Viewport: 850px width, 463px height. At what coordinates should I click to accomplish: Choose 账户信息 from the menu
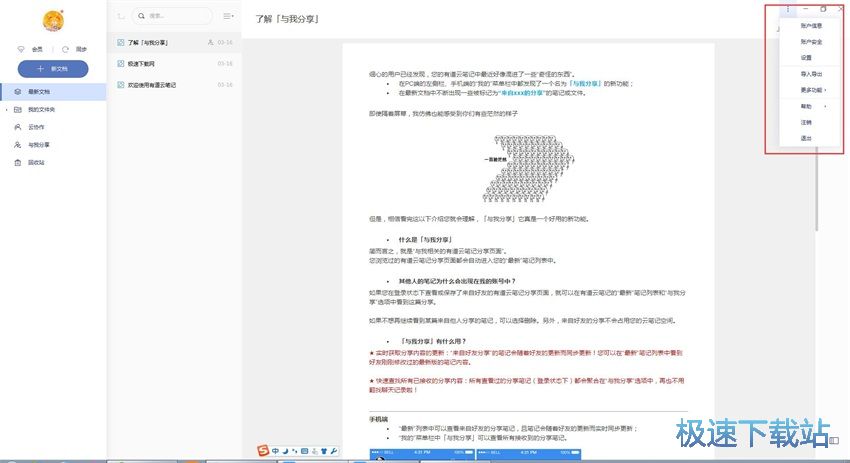pyautogui.click(x=811, y=25)
